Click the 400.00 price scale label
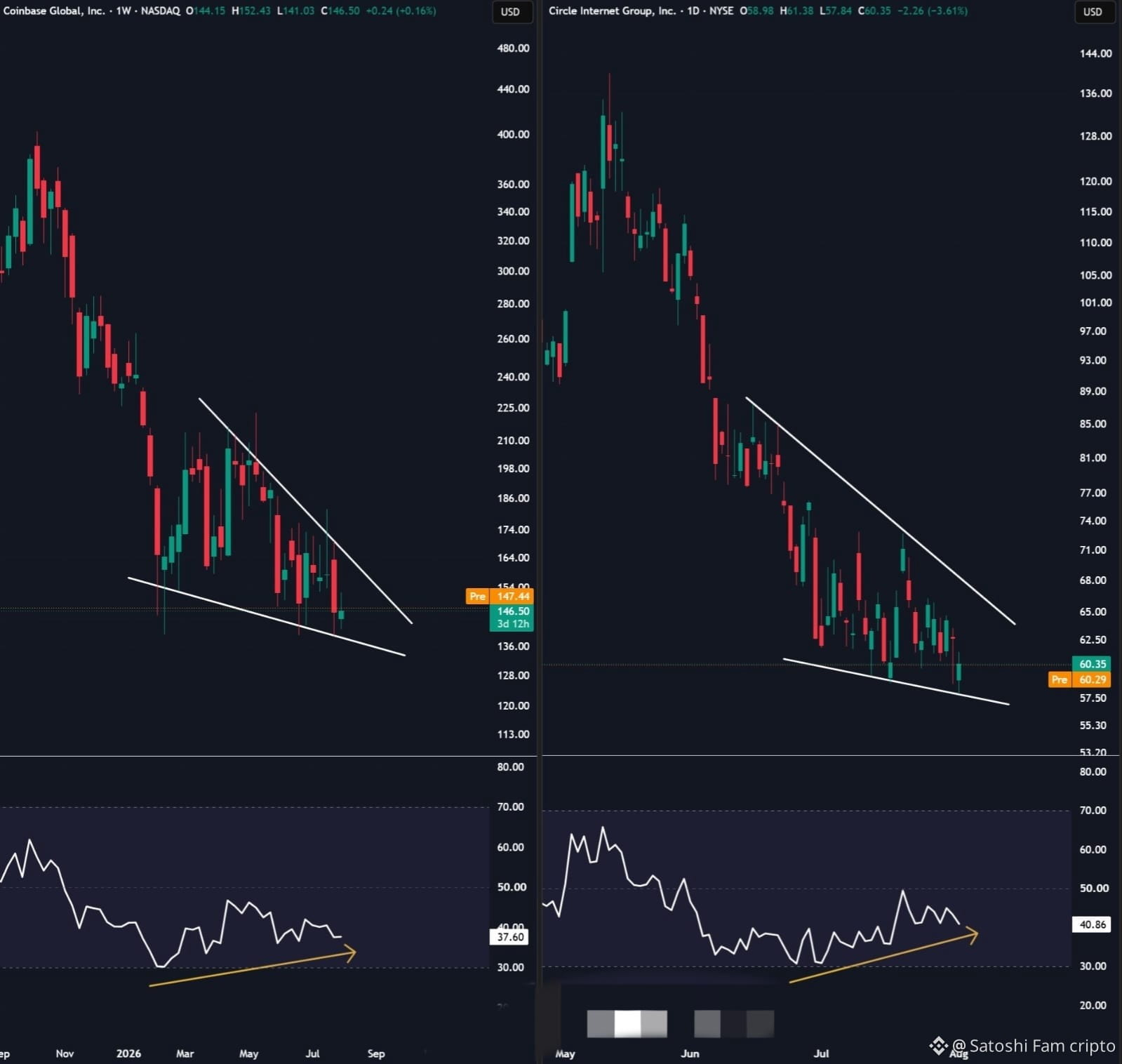 [513, 134]
